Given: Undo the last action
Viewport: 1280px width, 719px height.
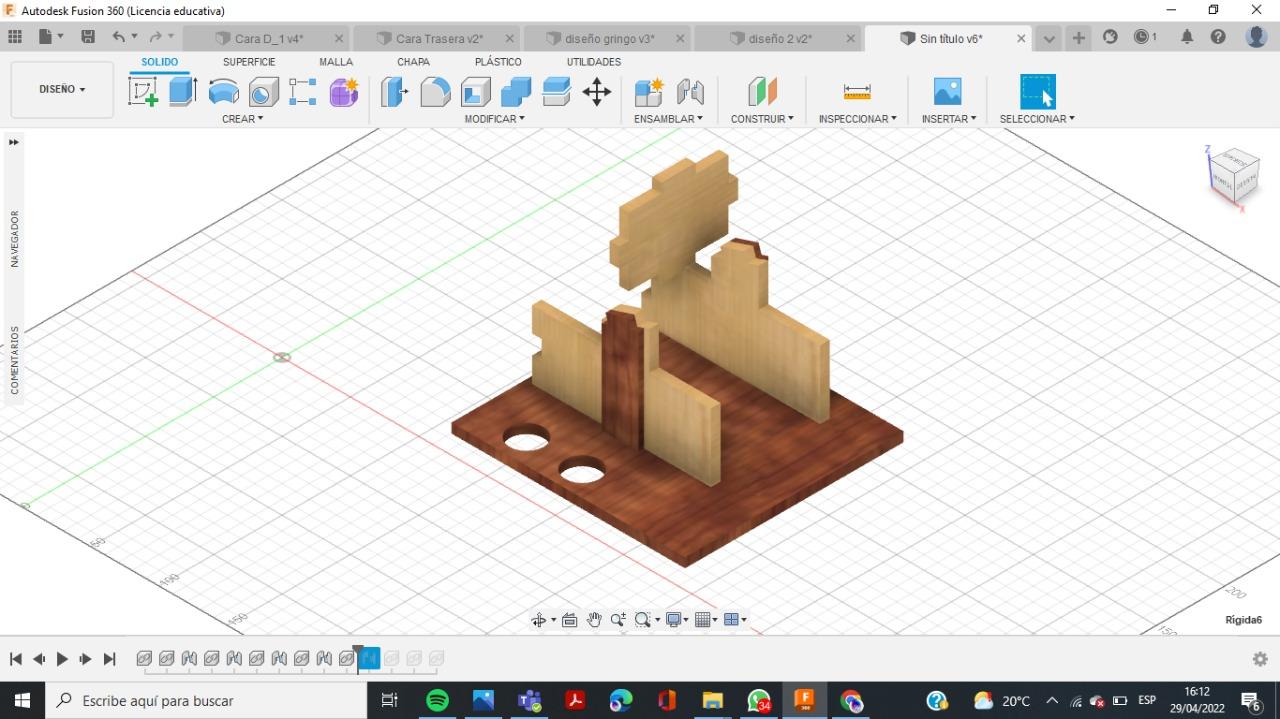Looking at the screenshot, I should tap(119, 37).
